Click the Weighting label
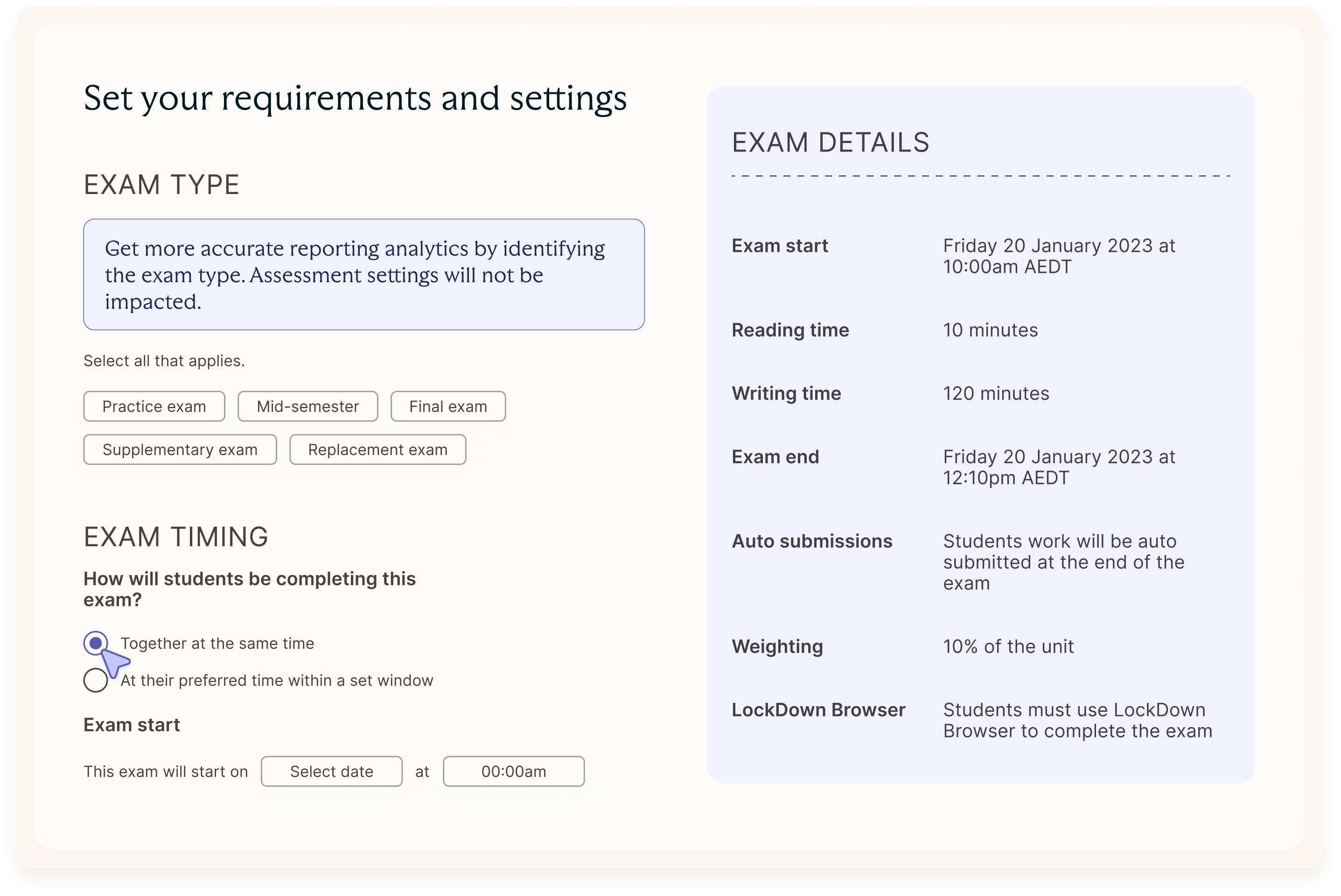The width and height of the screenshot is (1341, 896). pyautogui.click(x=777, y=647)
